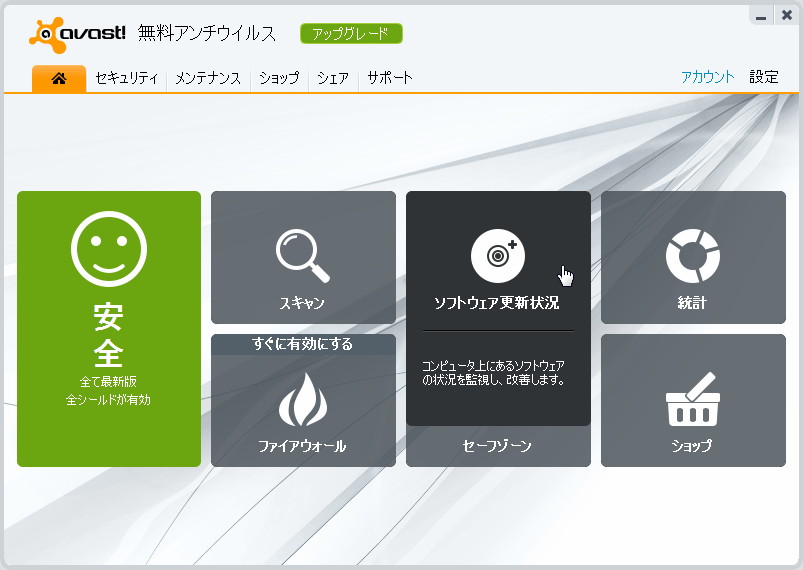Switch to the セキュリティ tab
The image size is (803, 570).
(x=126, y=78)
